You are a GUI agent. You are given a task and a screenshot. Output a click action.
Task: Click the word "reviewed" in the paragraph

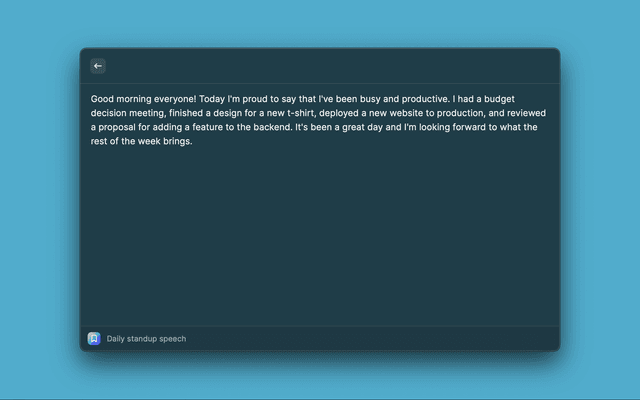click(527, 114)
